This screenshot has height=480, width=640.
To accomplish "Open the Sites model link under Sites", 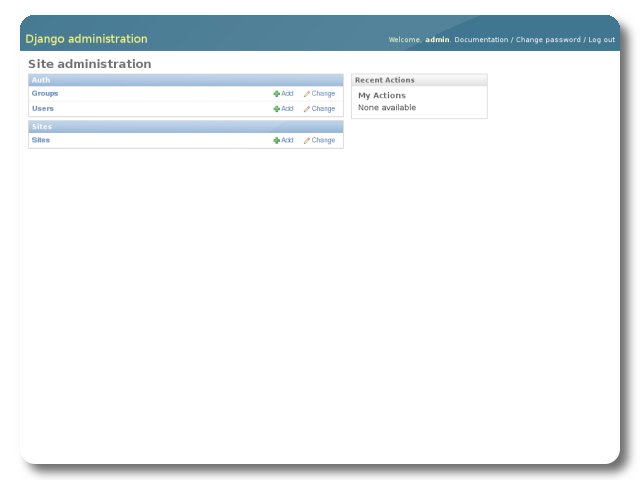I will pos(41,140).
